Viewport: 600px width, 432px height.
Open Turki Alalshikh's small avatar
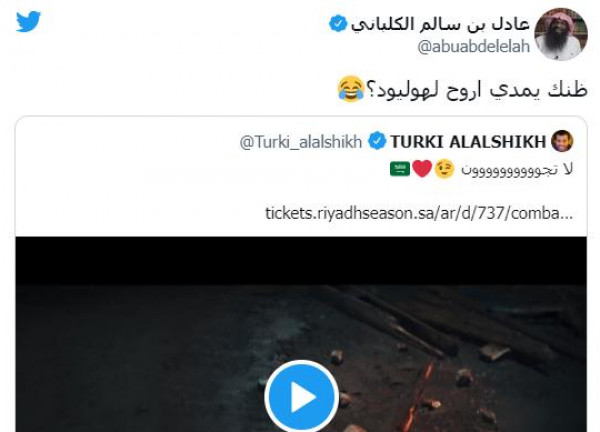point(562,141)
